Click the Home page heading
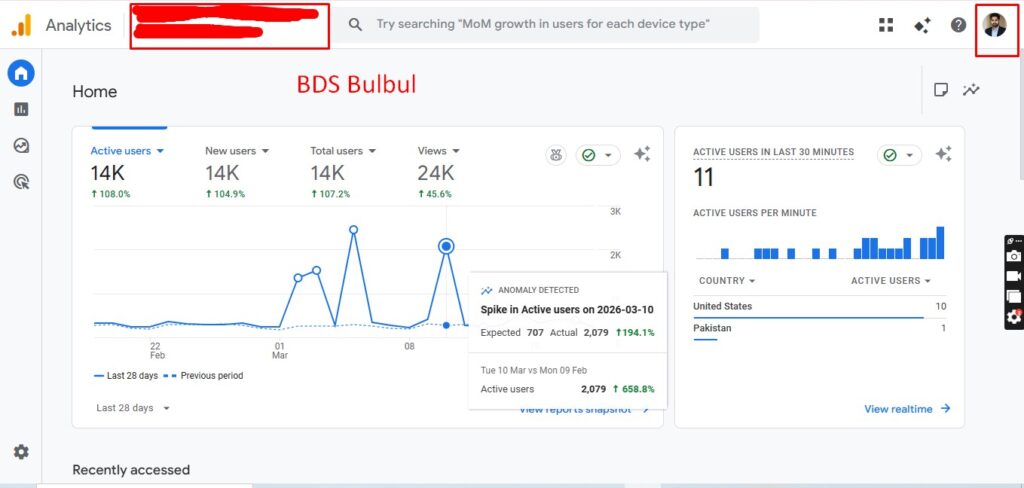Image resolution: width=1024 pixels, height=488 pixels. (95, 91)
